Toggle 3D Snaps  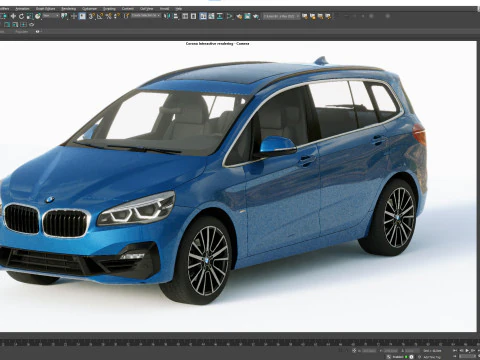click(x=91, y=16)
